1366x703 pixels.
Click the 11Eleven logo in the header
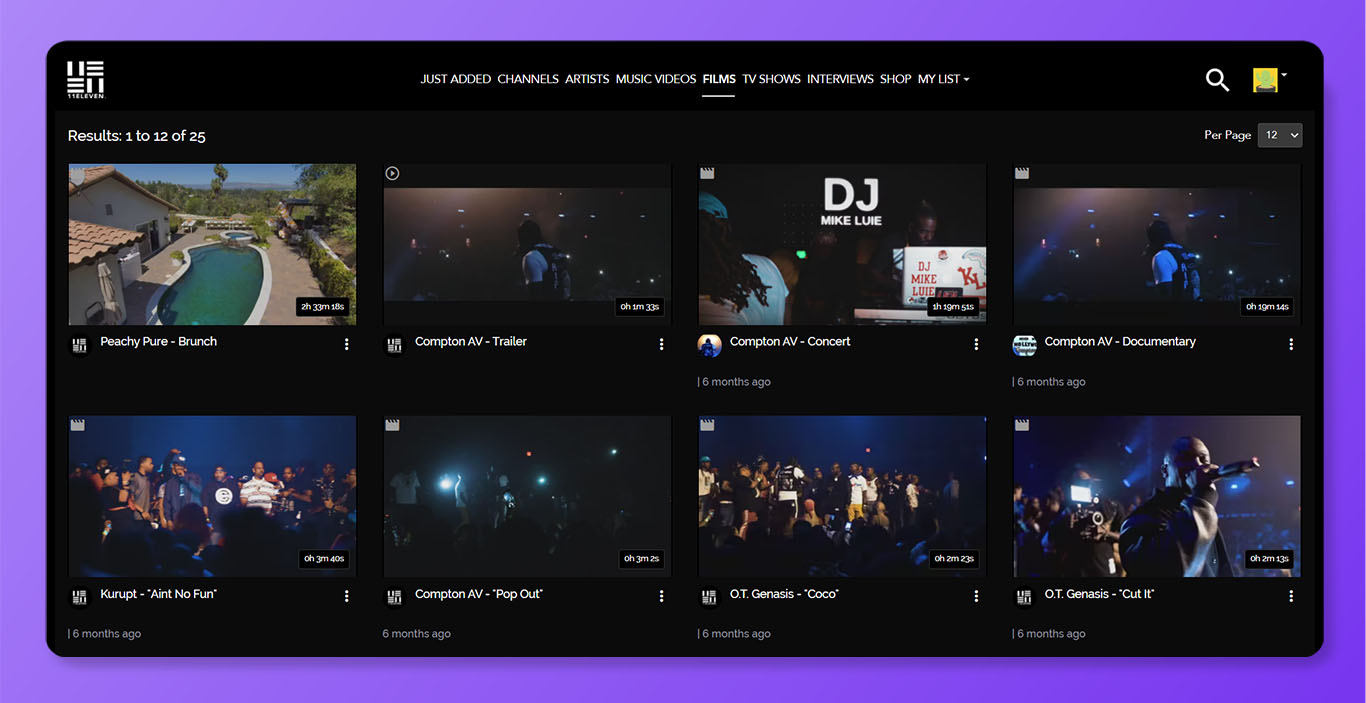[x=86, y=79]
